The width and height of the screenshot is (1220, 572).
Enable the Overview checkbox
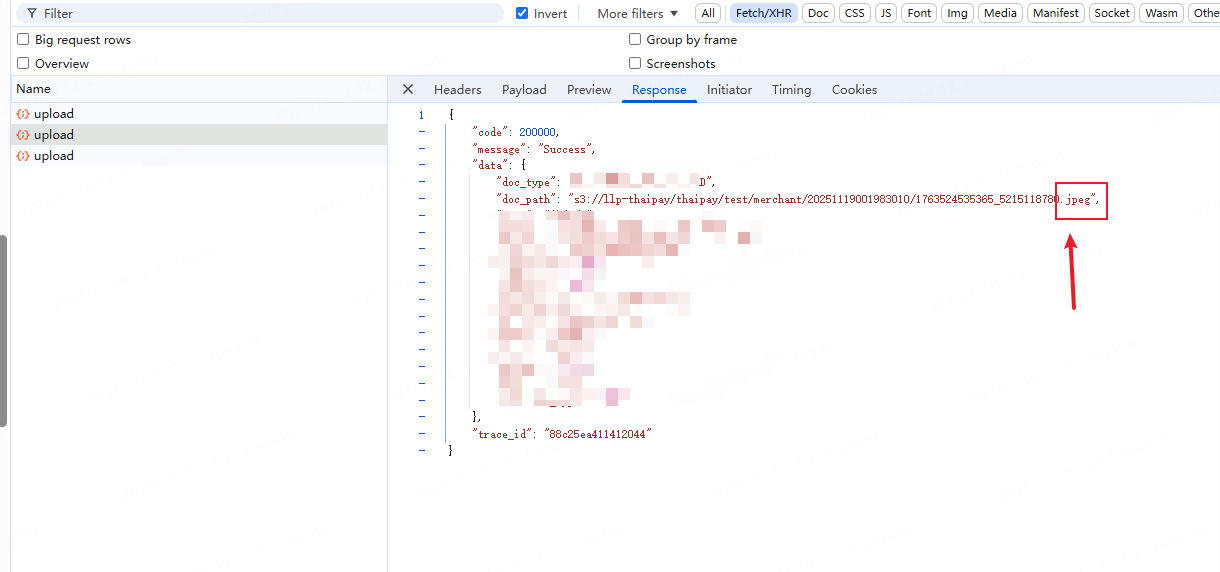click(x=23, y=64)
